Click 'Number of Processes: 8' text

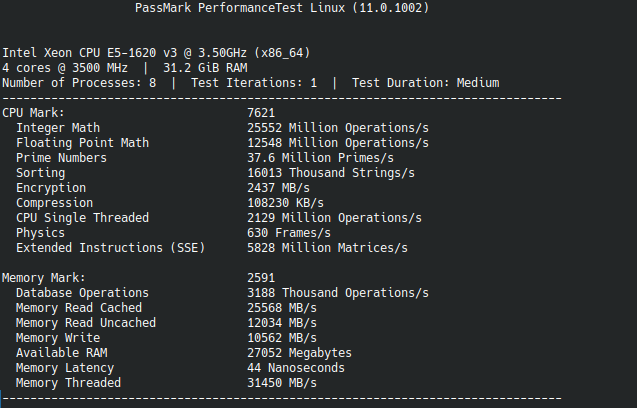point(79,83)
